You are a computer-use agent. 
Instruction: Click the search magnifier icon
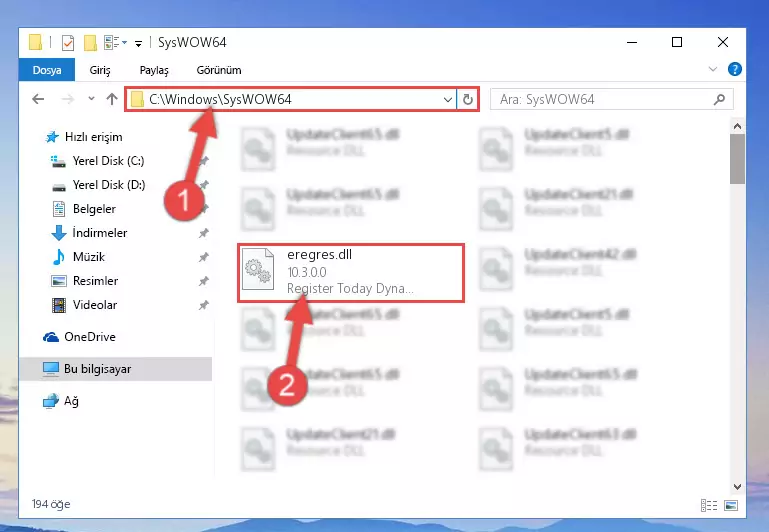coord(719,100)
